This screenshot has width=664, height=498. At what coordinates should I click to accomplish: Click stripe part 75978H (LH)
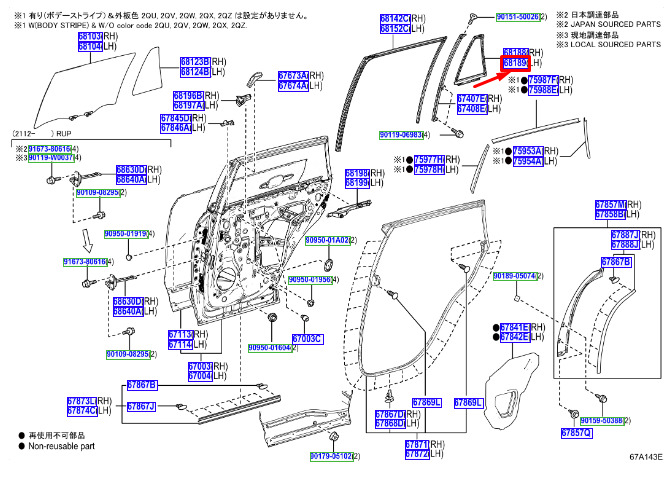[x=429, y=169]
